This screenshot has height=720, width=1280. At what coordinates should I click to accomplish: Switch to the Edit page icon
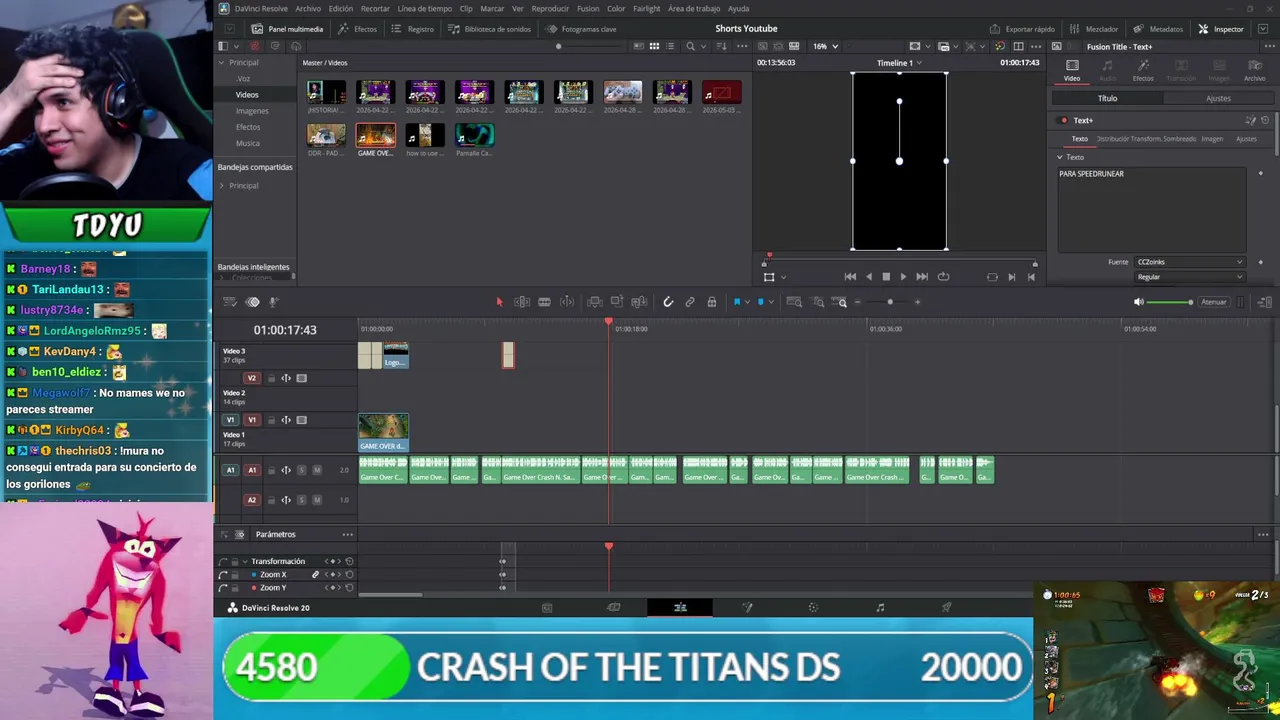[x=680, y=608]
